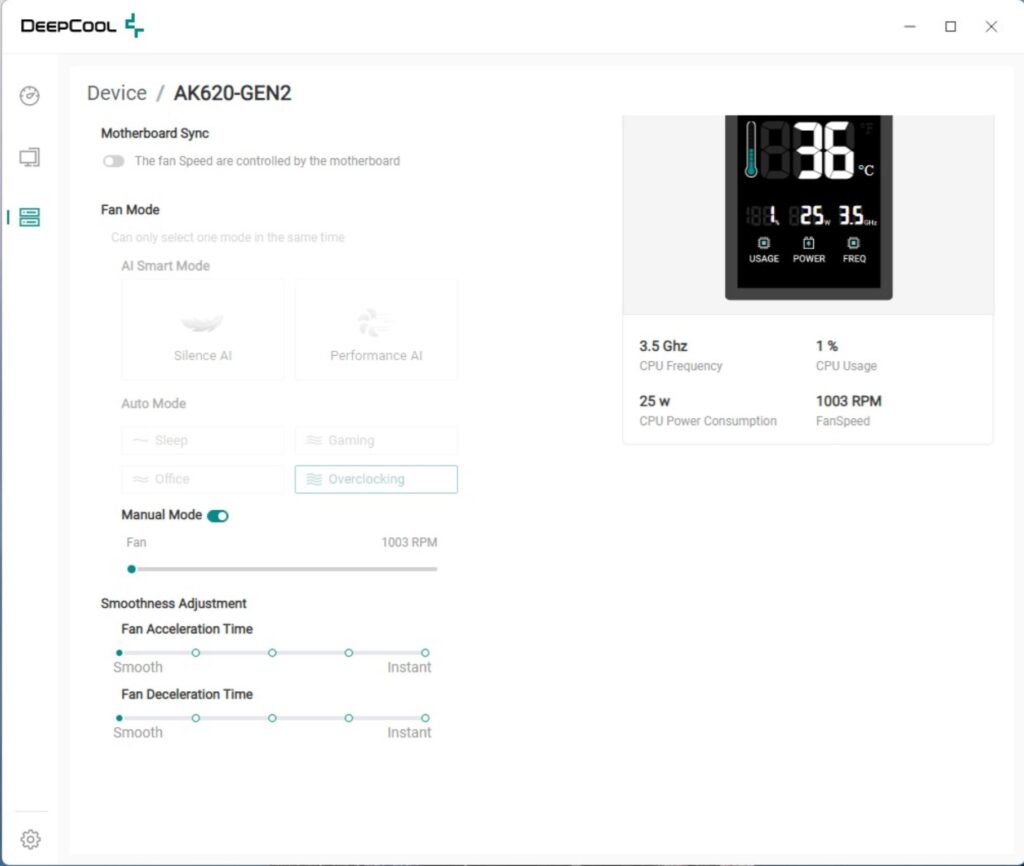Click the Gaming wave icon
This screenshot has width=1024, height=866.
point(314,440)
